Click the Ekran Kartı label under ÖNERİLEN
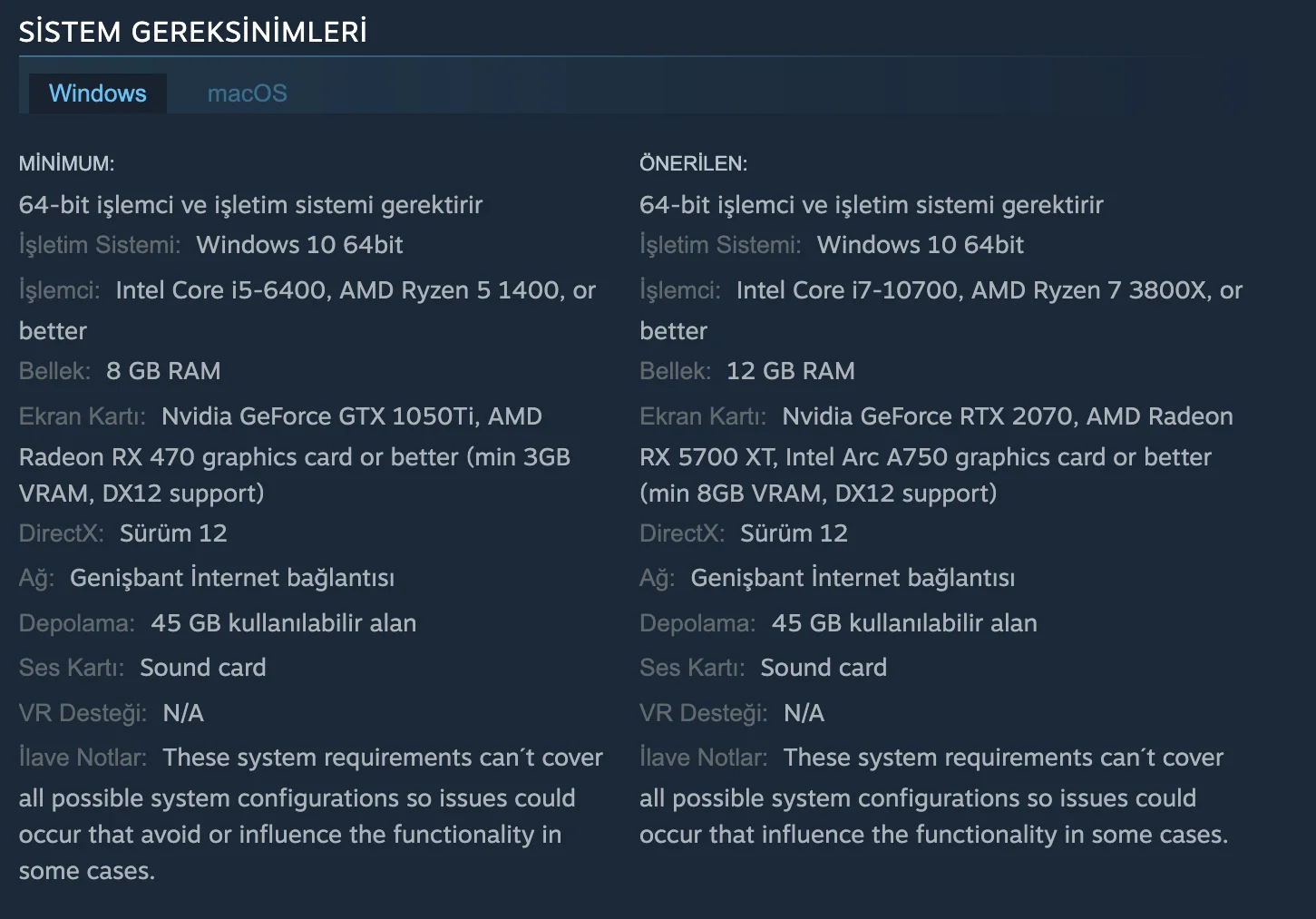Screen dimensions: 1316x919 pyautogui.click(x=702, y=416)
